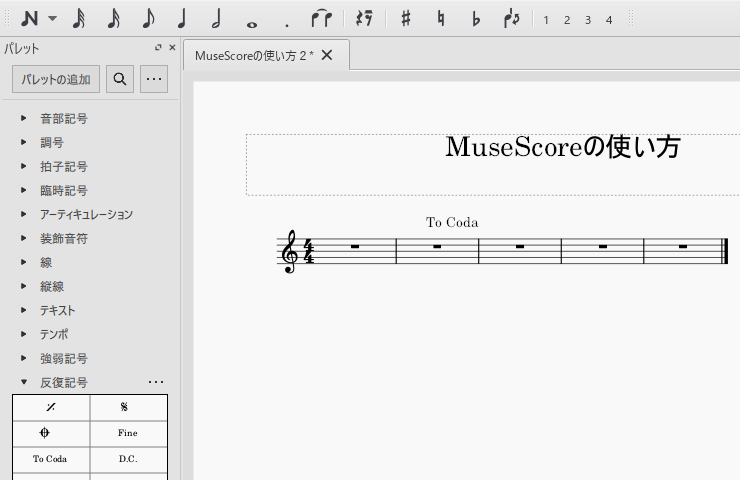The image size is (740, 480).
Task: Apply sharp accidental
Action: (x=405, y=19)
